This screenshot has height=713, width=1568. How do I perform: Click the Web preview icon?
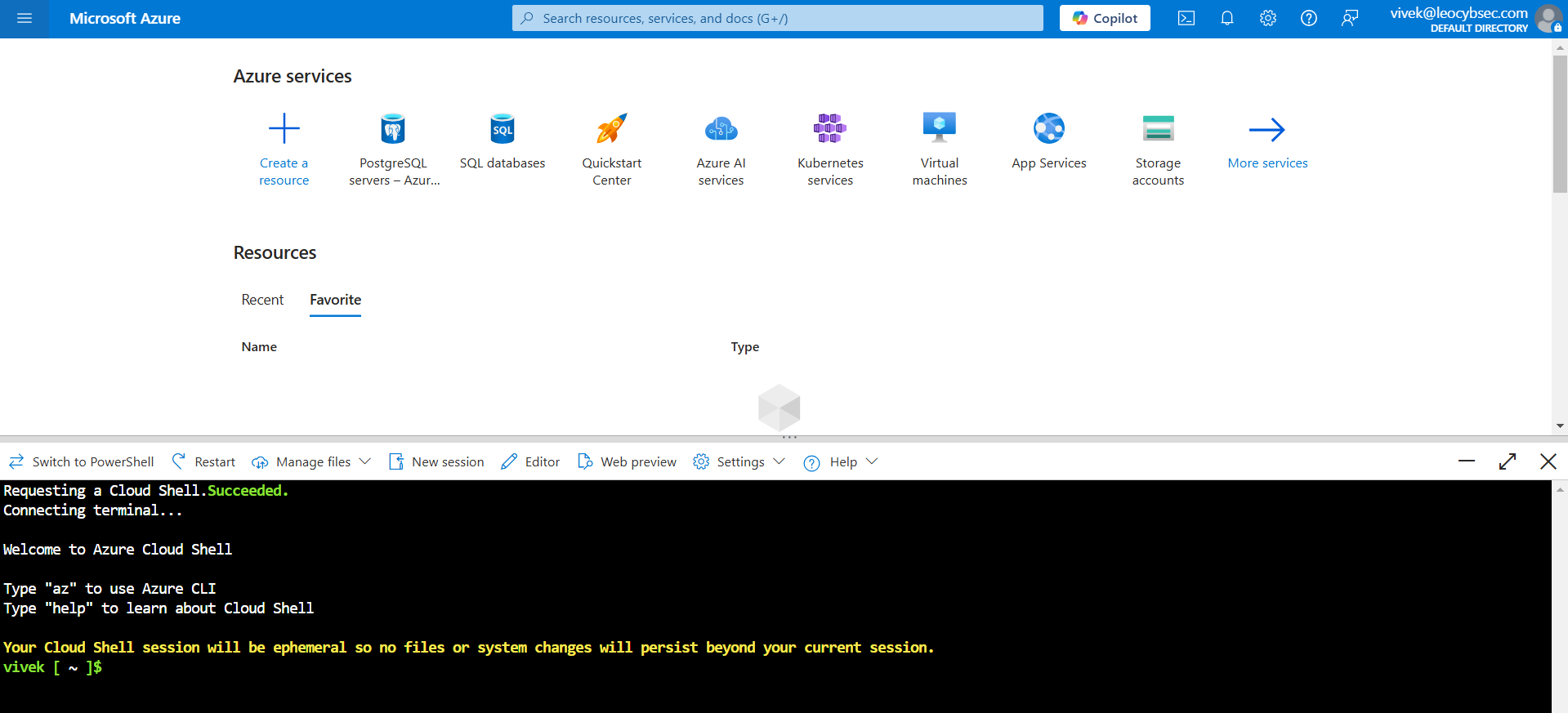coord(585,461)
